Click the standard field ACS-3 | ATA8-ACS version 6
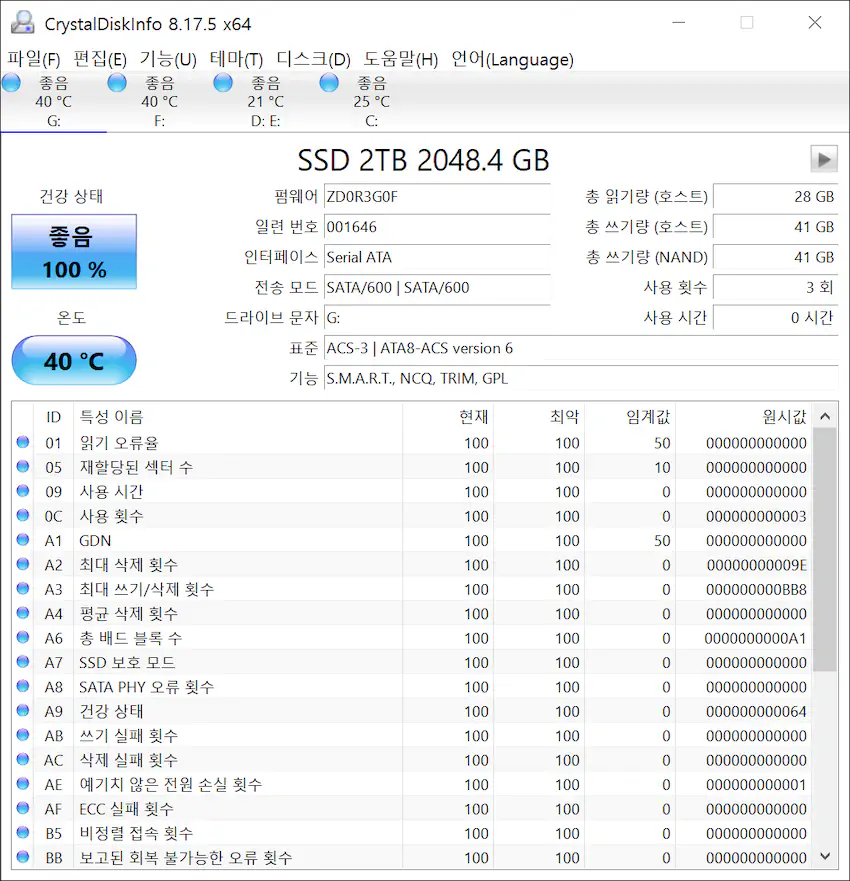The height and width of the screenshot is (881, 850). 581,349
